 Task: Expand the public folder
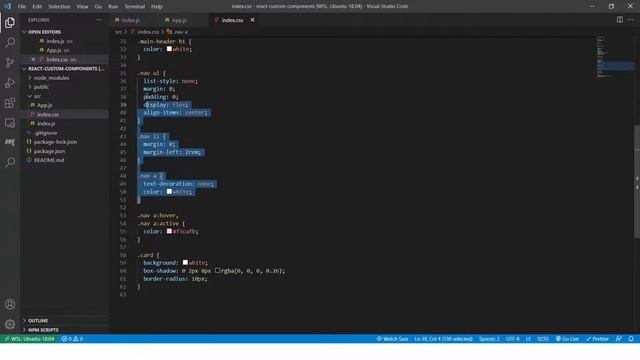click(x=41, y=87)
